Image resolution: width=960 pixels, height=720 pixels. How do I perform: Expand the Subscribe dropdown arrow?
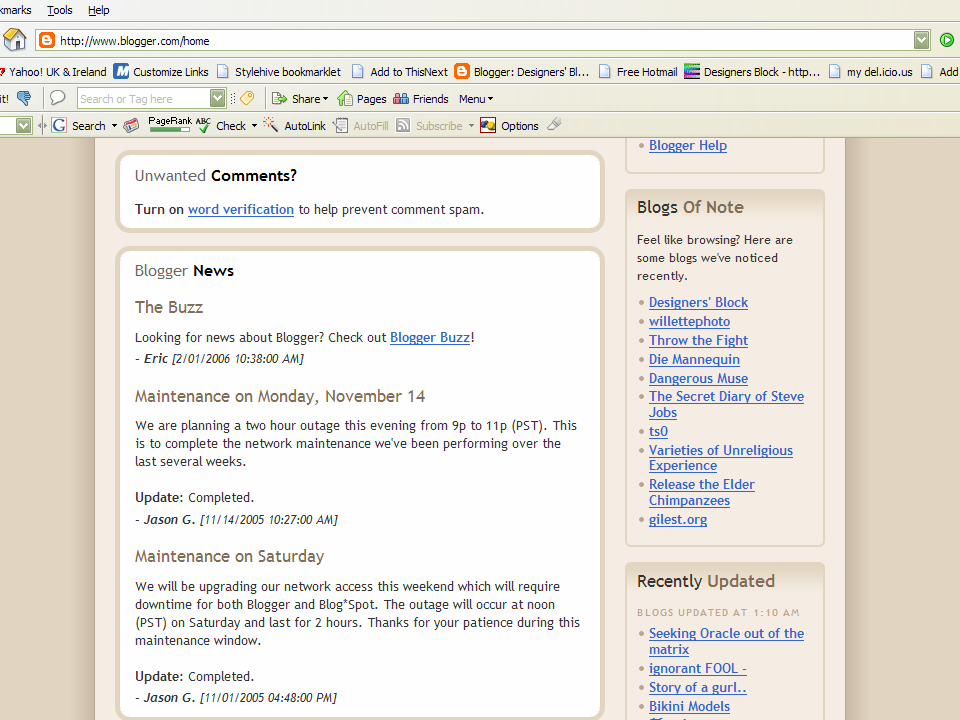(471, 126)
